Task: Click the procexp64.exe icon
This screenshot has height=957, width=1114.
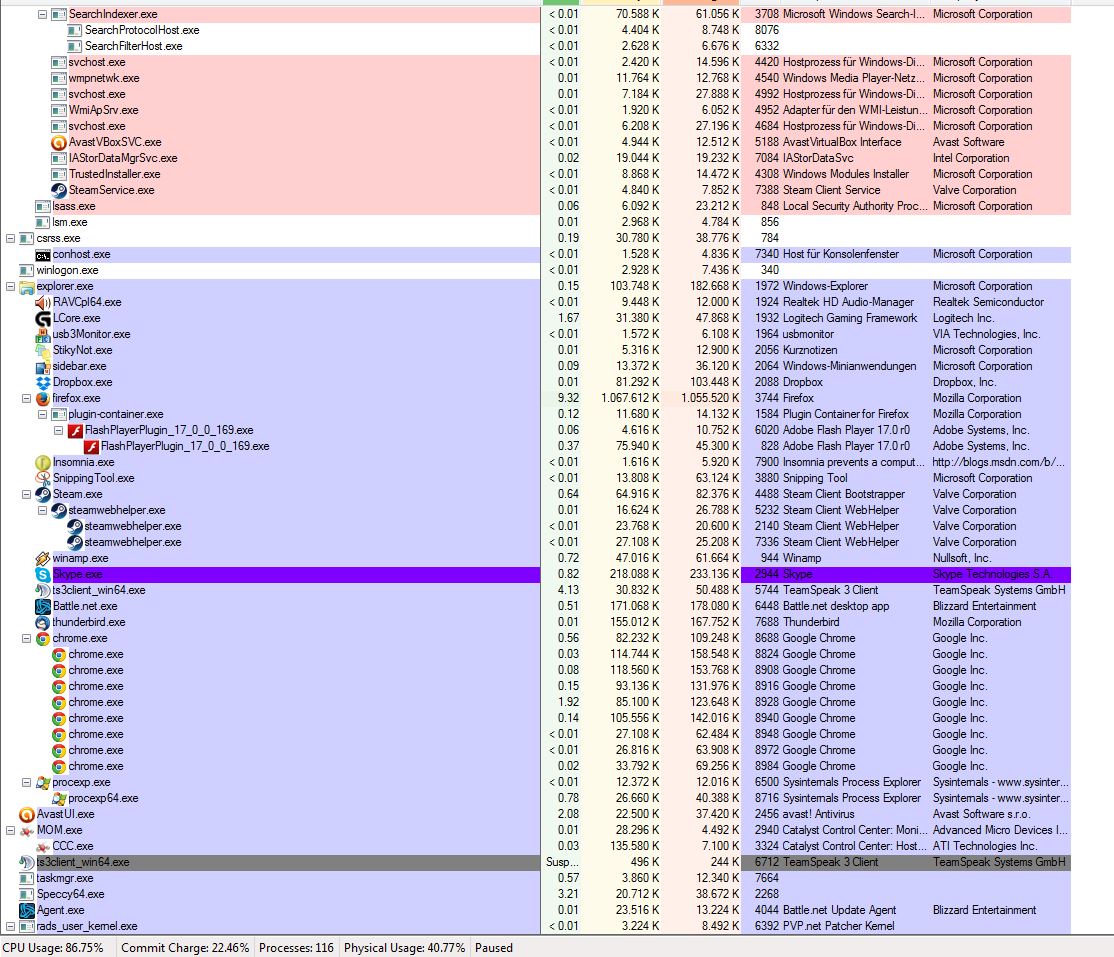Action: pos(59,799)
